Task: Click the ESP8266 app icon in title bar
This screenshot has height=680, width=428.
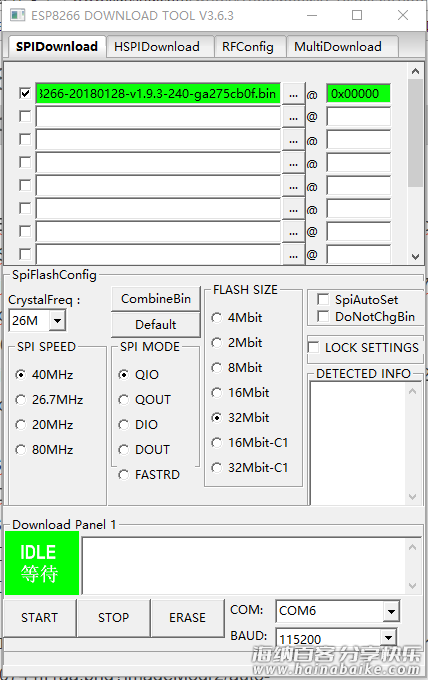Action: pos(17,15)
